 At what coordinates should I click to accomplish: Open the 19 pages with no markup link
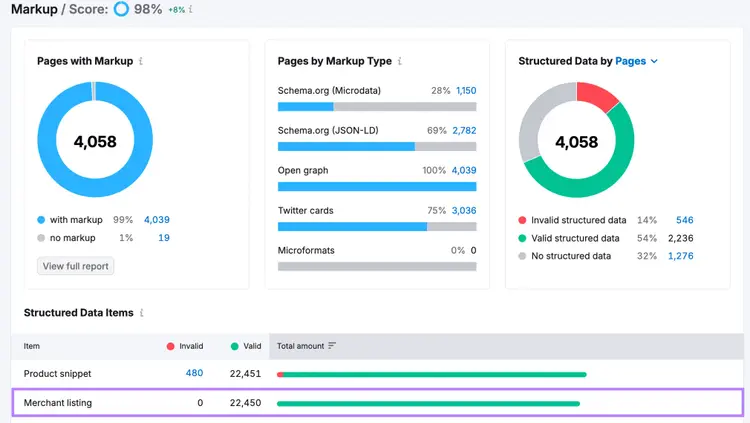[164, 238]
